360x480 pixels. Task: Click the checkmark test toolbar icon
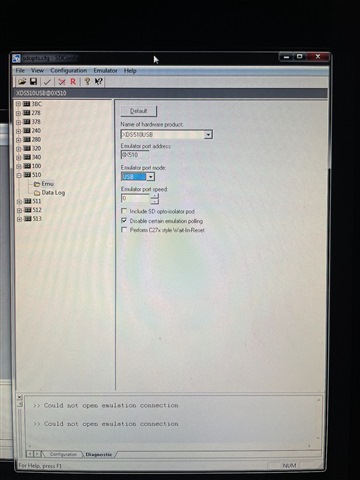coord(47,82)
